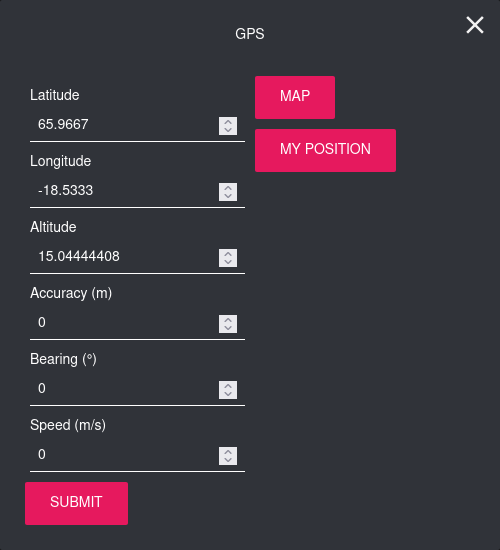Edit the Altitude field value
This screenshot has width=500, height=550.
tap(137, 256)
